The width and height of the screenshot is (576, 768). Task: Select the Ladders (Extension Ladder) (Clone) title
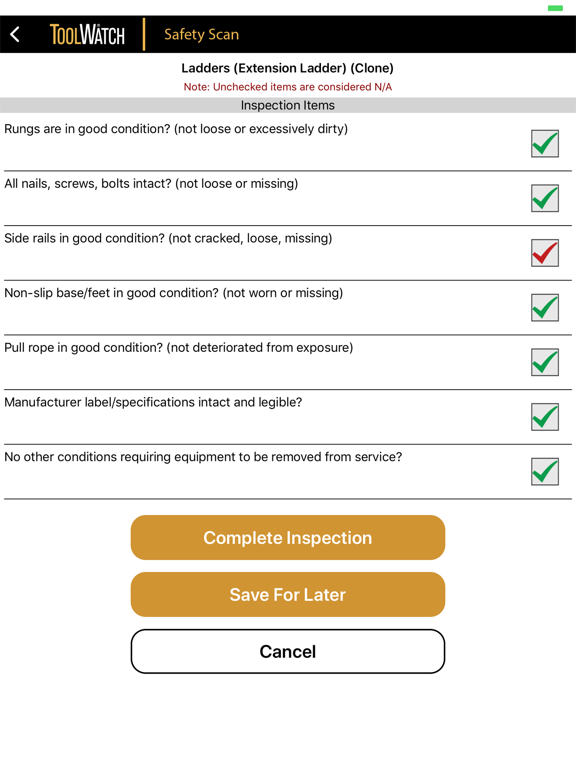point(288,68)
